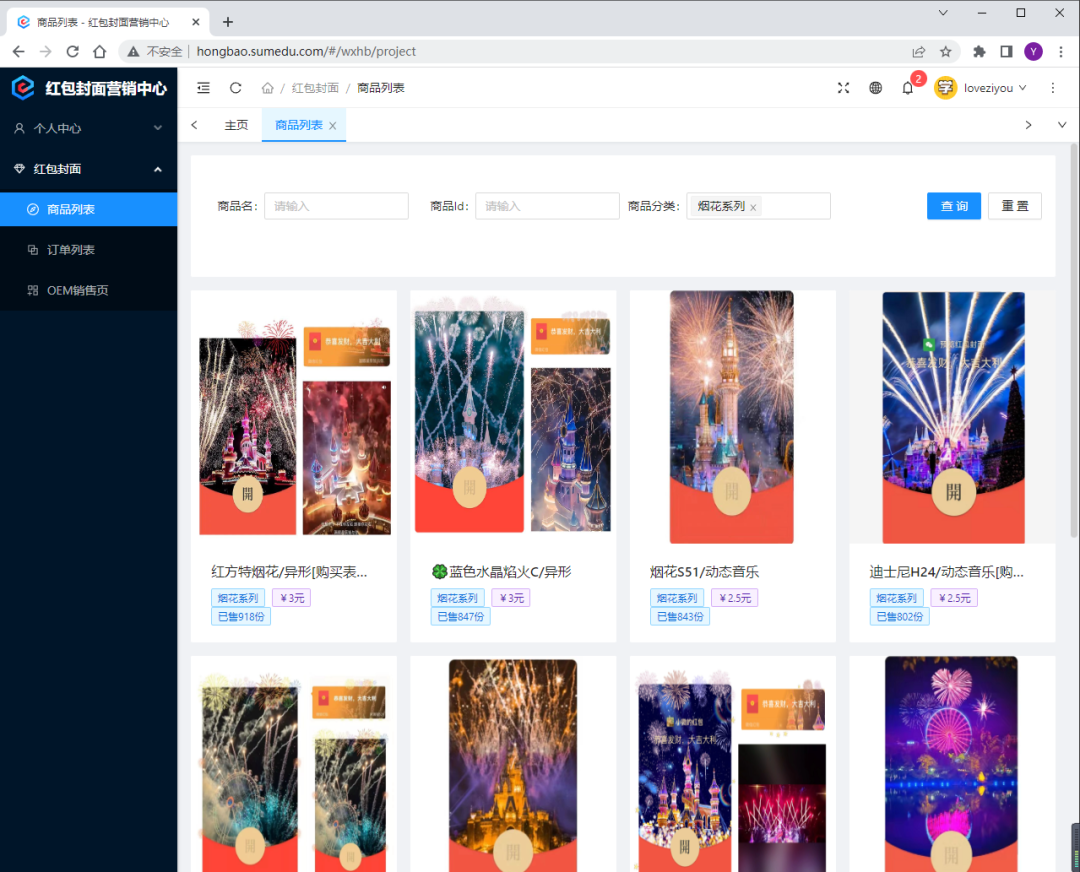Click the browser forward arrow
The height and width of the screenshot is (872, 1080).
tap(45, 52)
